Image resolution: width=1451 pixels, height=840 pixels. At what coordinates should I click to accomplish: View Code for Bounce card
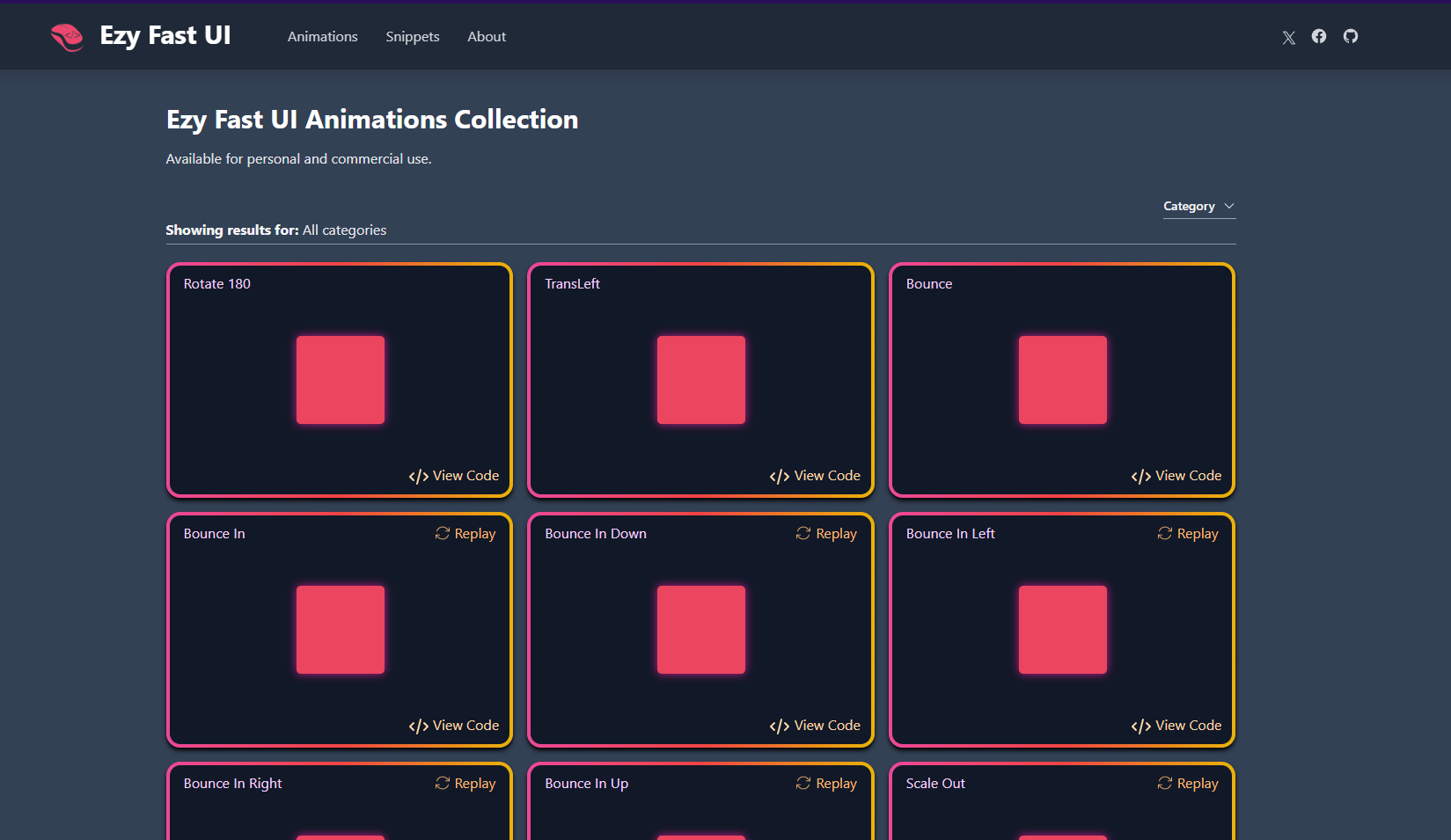pyautogui.click(x=1176, y=476)
